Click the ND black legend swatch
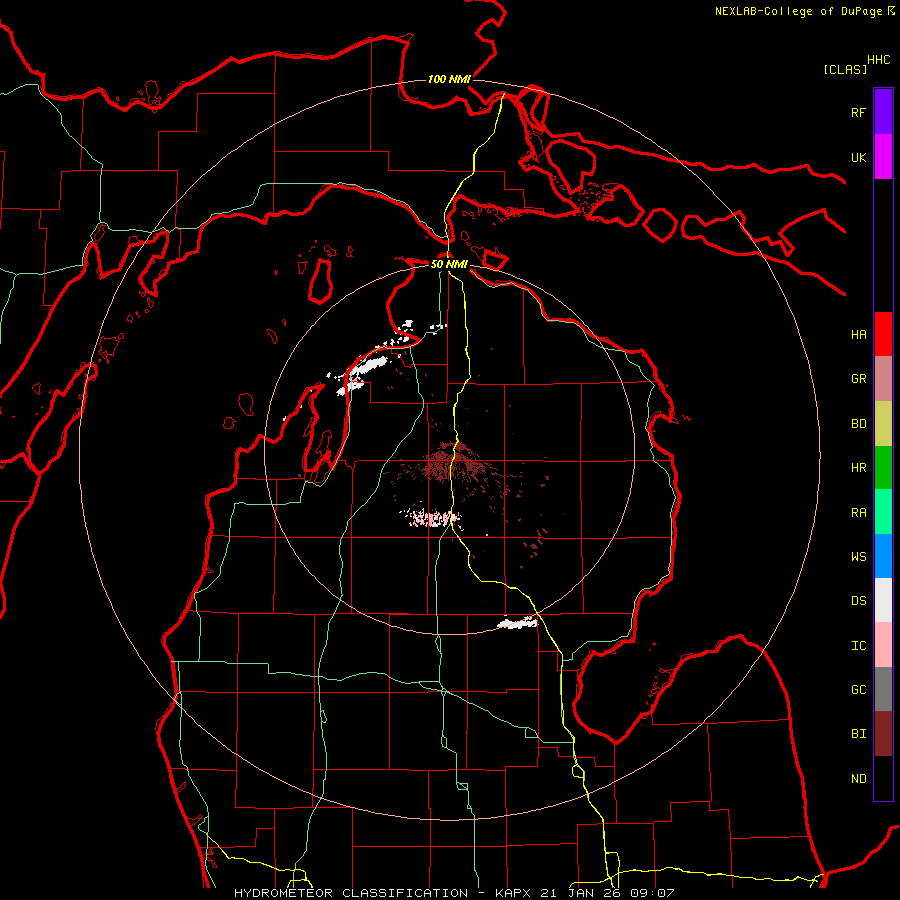The height and width of the screenshot is (900, 900). pyautogui.click(x=883, y=778)
